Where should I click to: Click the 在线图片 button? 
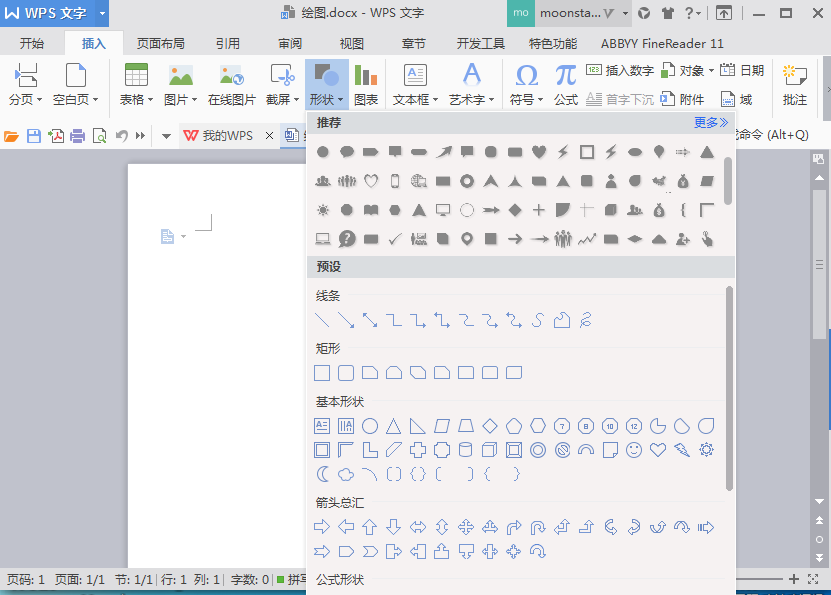[232, 84]
